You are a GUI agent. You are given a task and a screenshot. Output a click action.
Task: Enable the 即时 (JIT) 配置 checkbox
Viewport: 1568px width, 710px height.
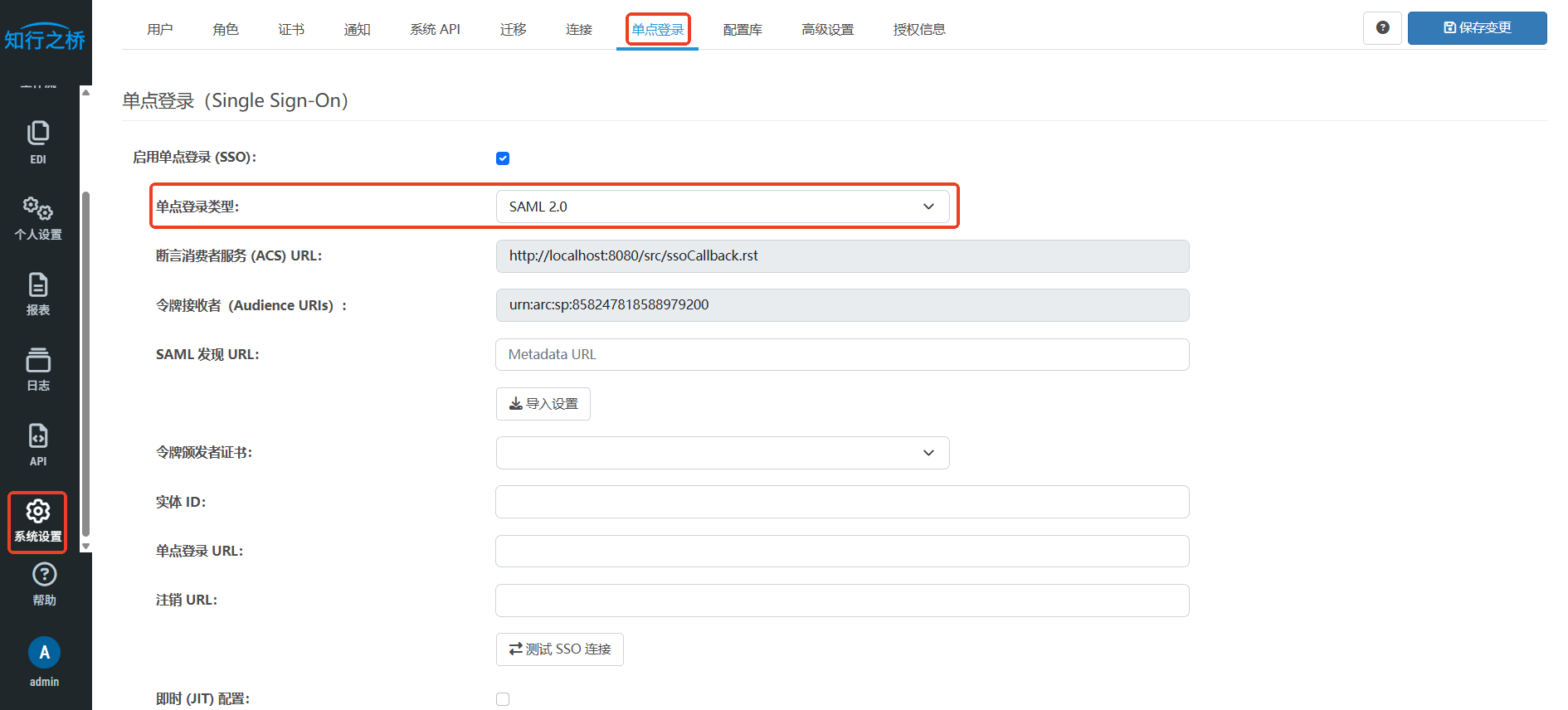[x=503, y=699]
